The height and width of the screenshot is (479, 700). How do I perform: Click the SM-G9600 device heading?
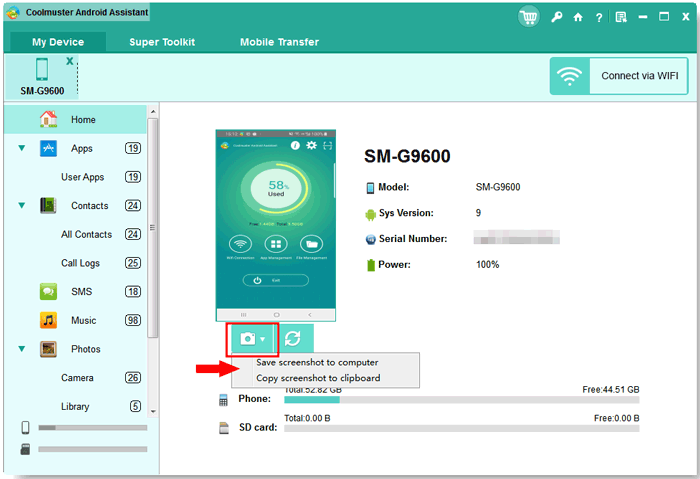[407, 156]
